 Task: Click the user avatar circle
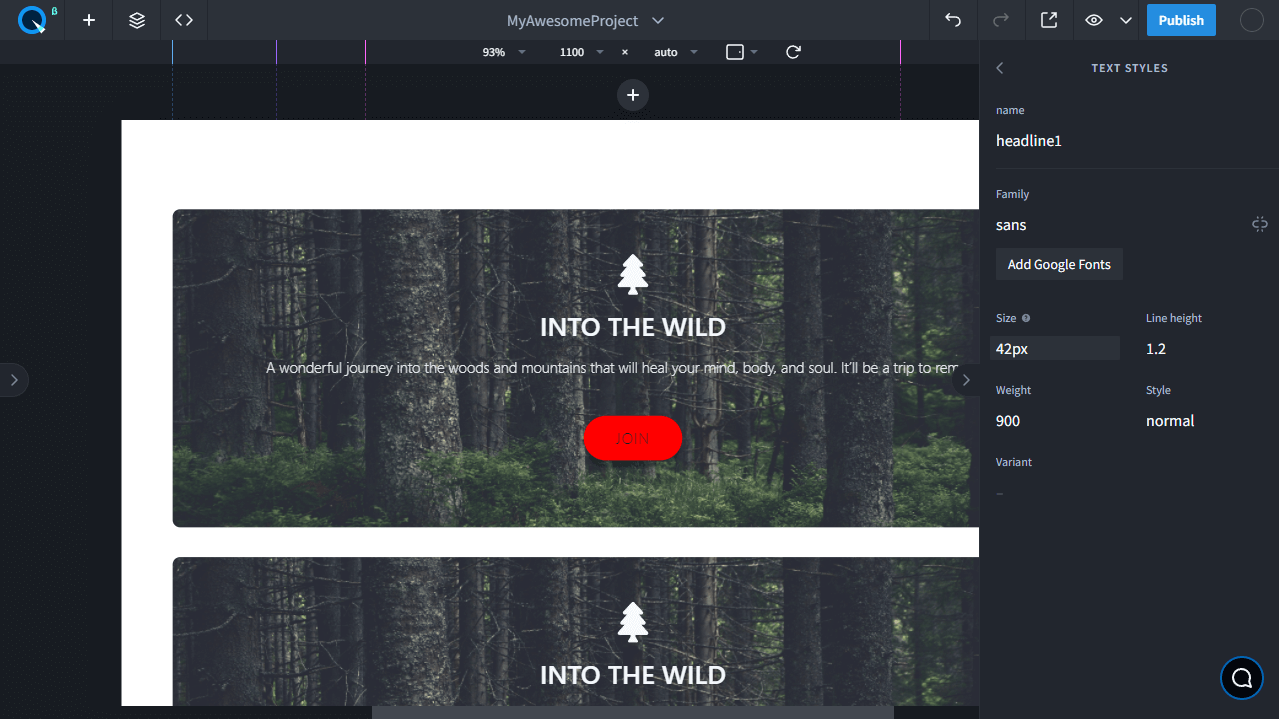tap(1252, 20)
